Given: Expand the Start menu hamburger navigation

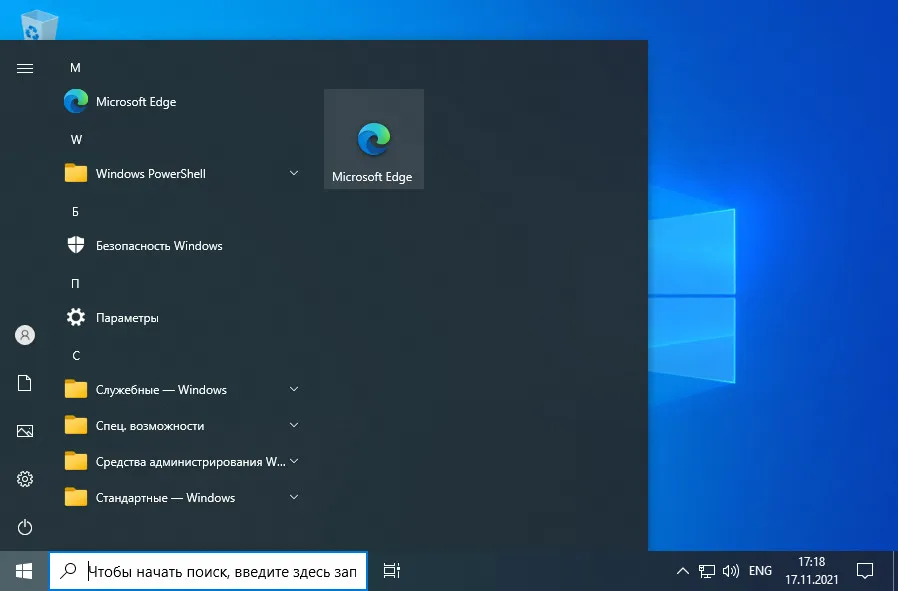Looking at the screenshot, I should coord(25,69).
